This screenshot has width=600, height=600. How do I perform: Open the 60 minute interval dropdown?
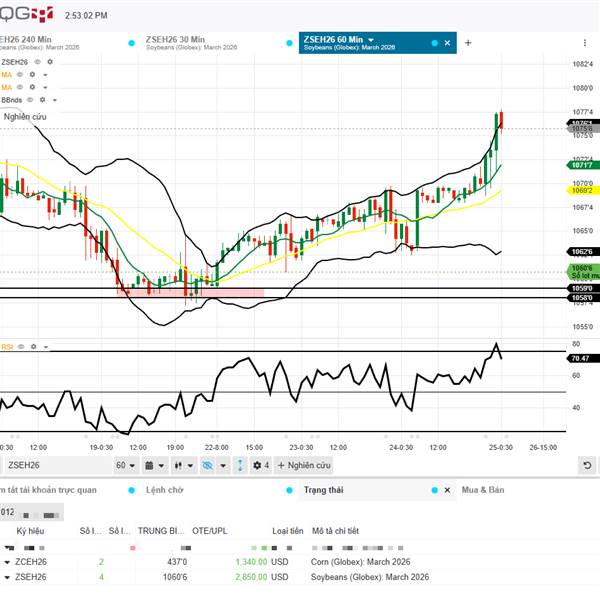125,466
